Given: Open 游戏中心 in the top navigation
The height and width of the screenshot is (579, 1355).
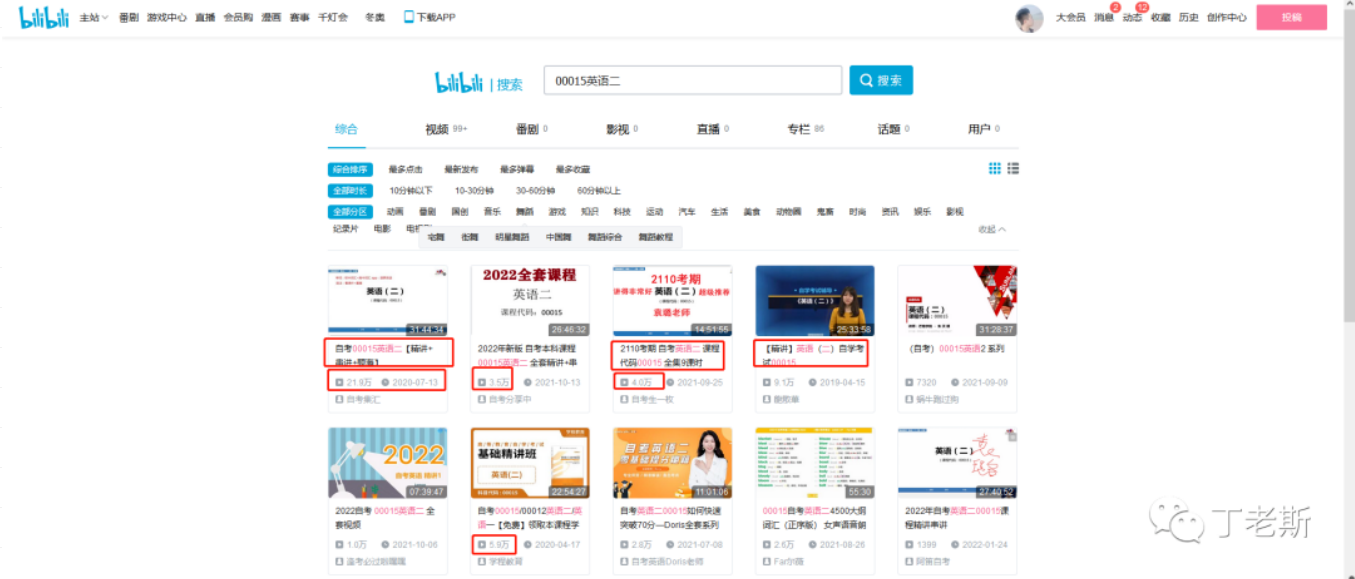Looking at the screenshot, I should pos(166,18).
